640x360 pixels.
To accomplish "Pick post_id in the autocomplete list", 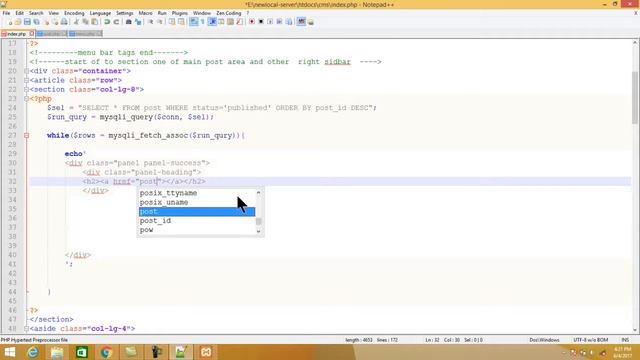I will [x=197, y=221].
